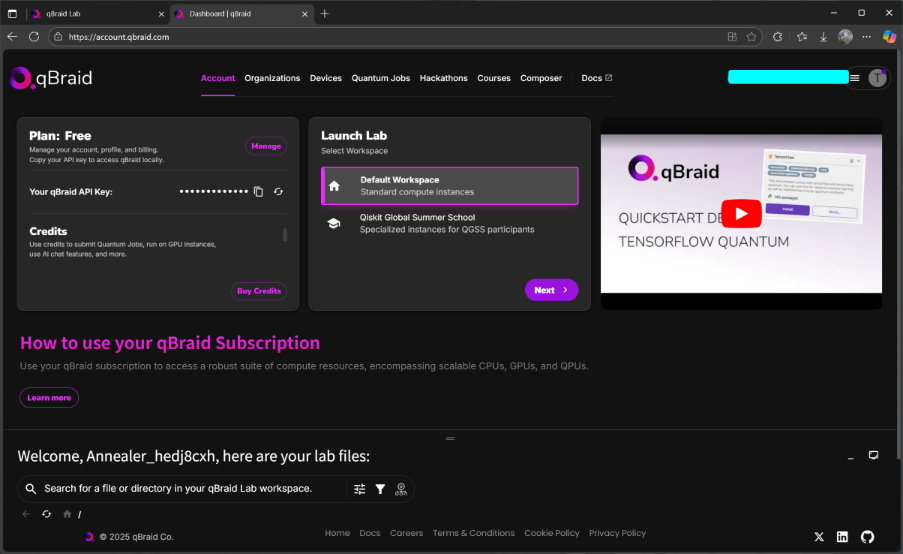Open the Hackathons tab
Viewport: 903px width, 554px height.
443,78
